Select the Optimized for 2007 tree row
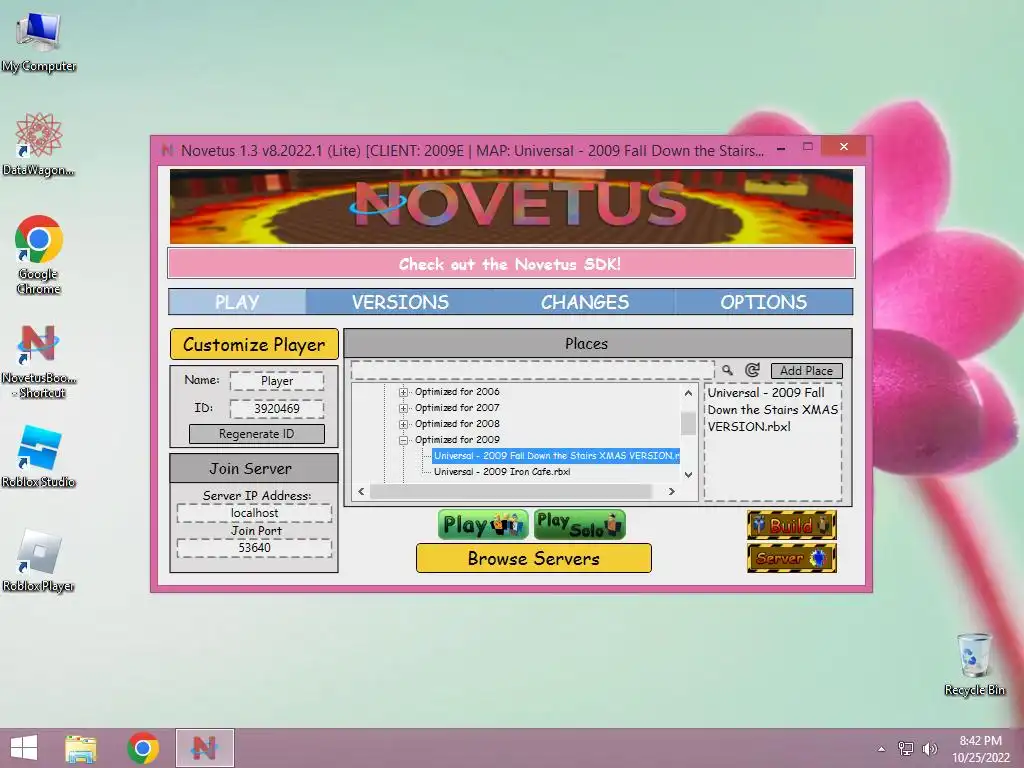The image size is (1024, 768). 457,408
